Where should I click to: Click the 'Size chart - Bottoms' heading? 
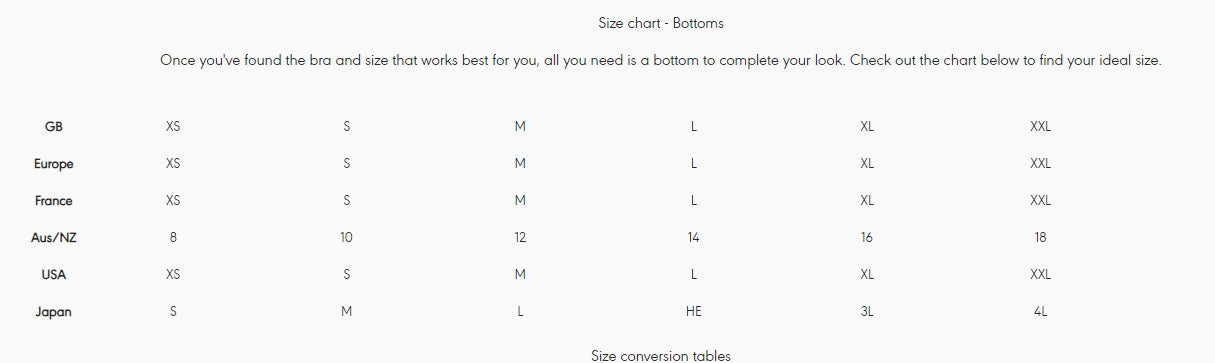660,22
